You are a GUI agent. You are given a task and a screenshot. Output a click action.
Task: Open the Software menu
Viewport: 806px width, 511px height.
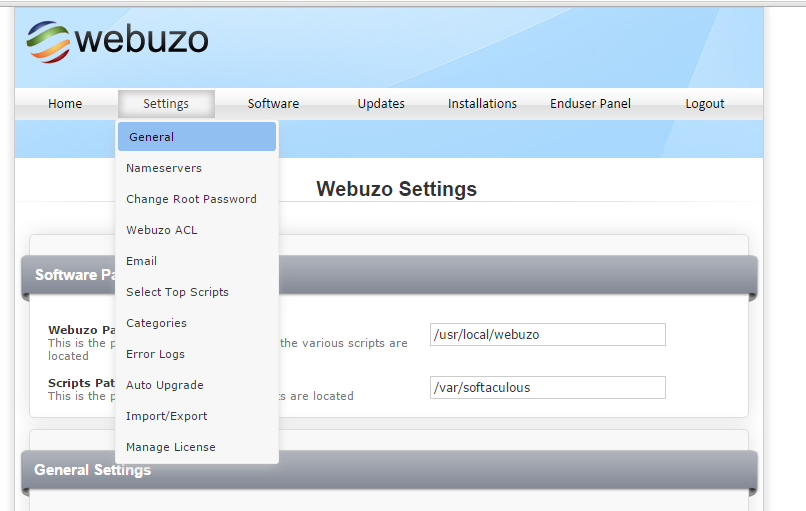tap(273, 104)
